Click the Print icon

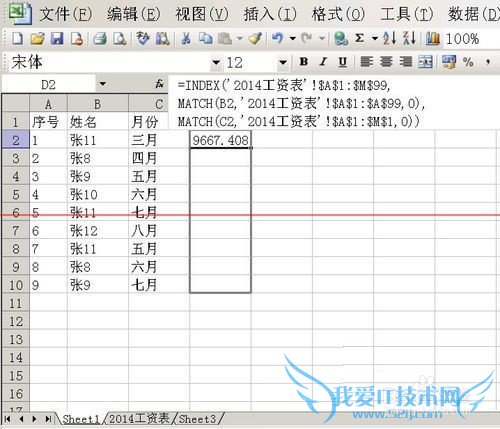pyautogui.click(x=100, y=39)
